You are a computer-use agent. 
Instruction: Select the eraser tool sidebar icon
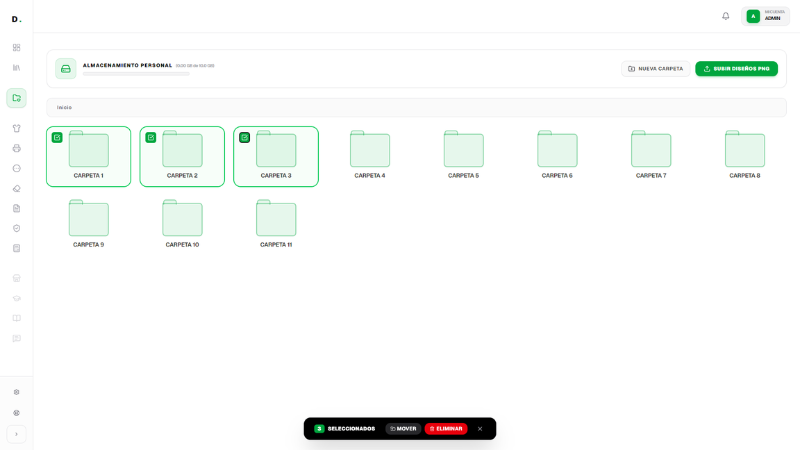click(x=16, y=188)
